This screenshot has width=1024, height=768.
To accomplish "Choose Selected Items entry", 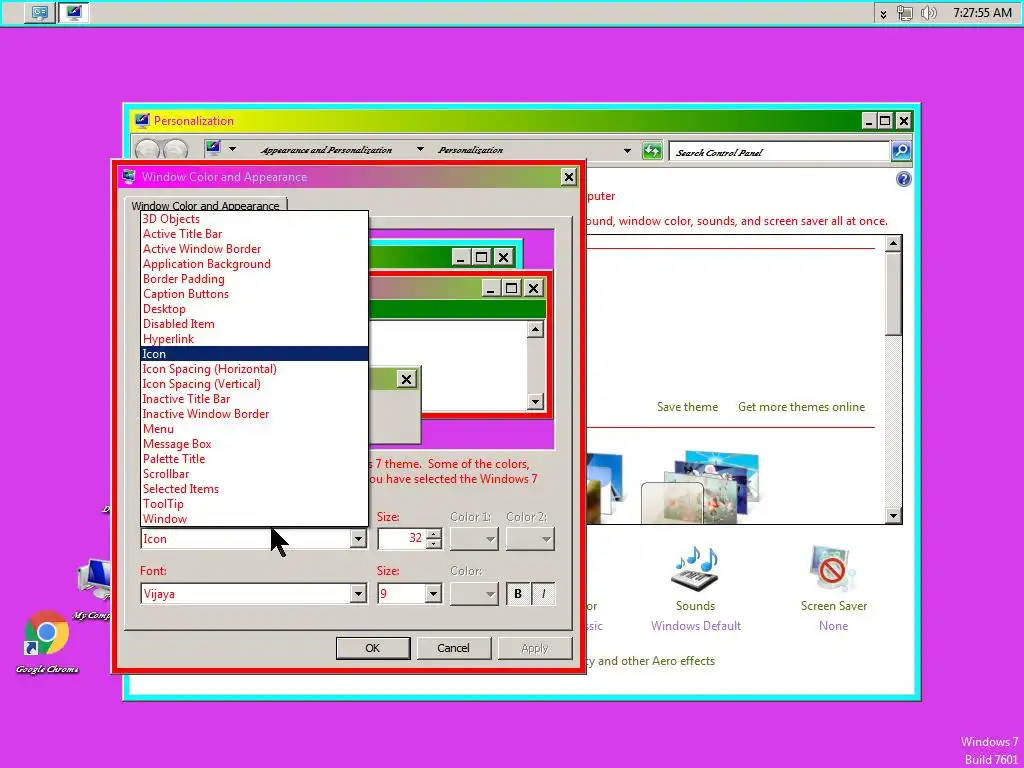I will click(x=255, y=489).
